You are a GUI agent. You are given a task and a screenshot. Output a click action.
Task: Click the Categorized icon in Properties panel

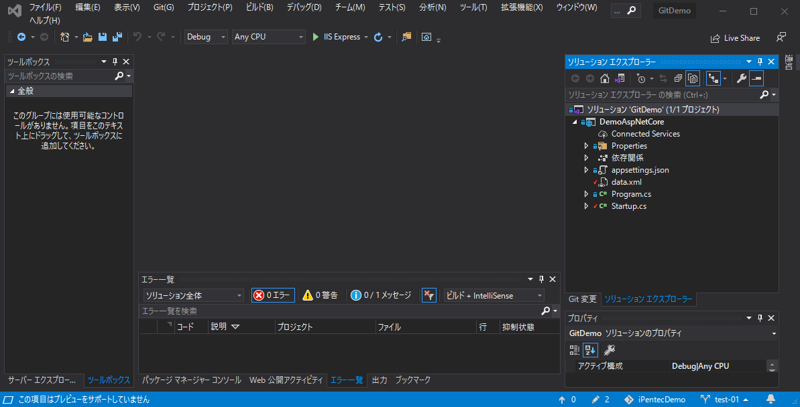pyautogui.click(x=574, y=350)
